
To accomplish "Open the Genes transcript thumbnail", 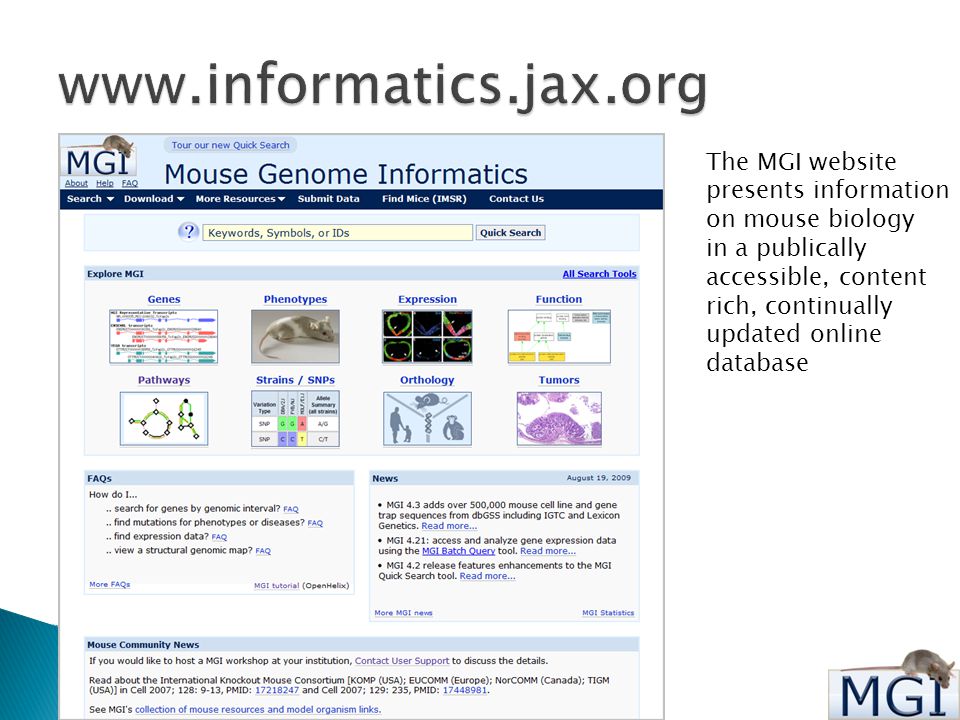I will pos(163,337).
